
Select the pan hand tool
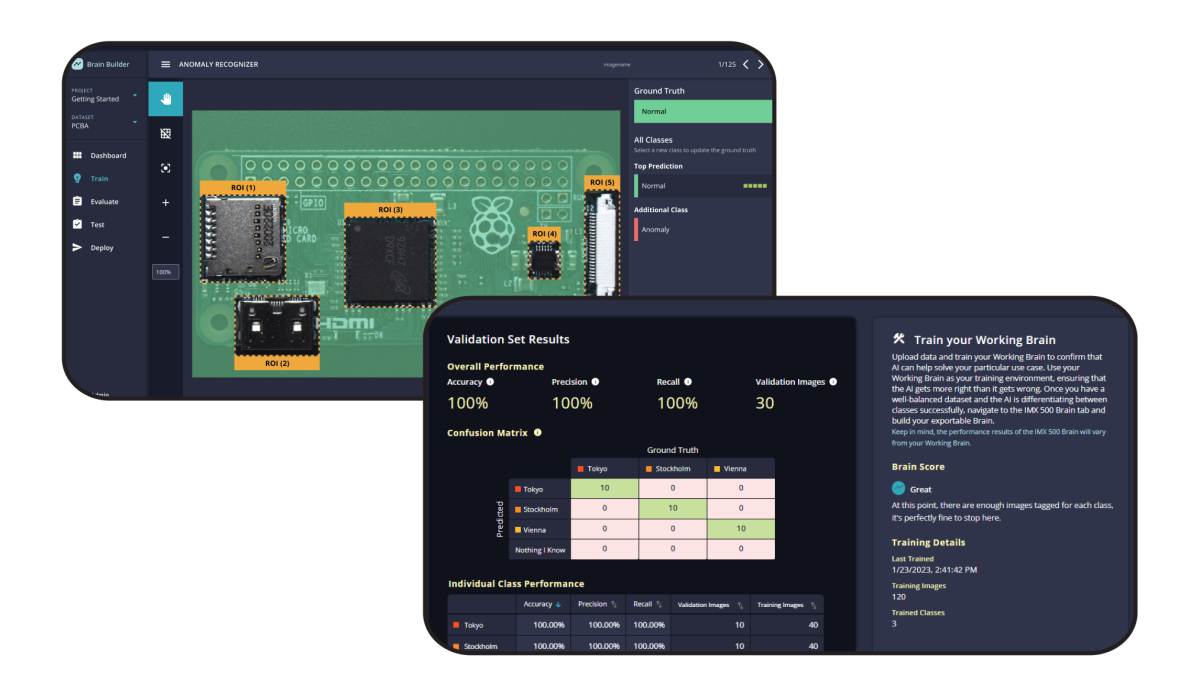[166, 98]
